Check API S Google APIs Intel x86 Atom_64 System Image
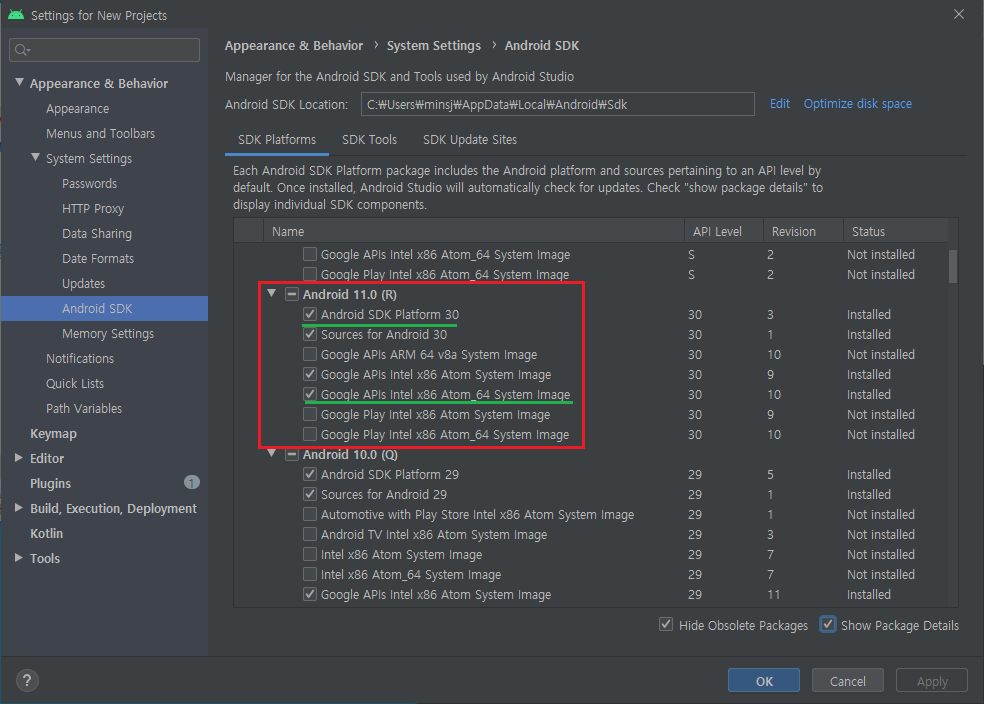The image size is (984, 704). click(310, 254)
